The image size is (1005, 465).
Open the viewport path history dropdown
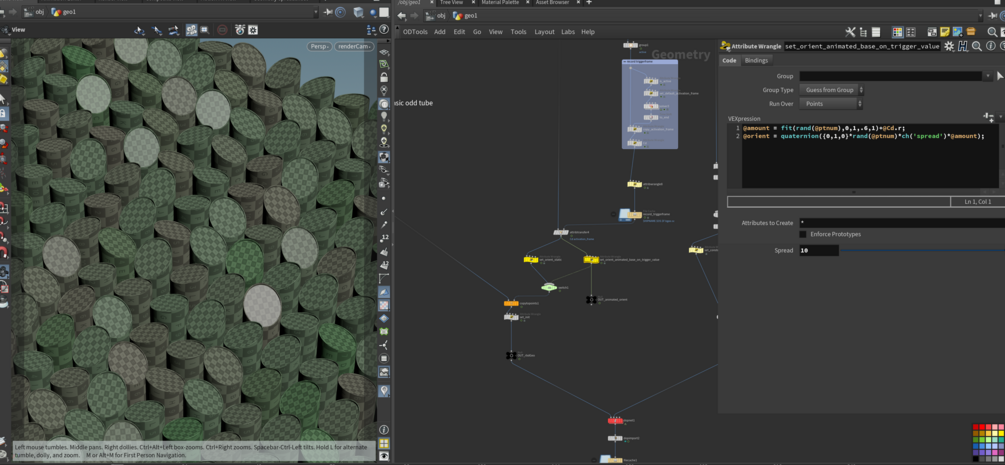click(x=315, y=12)
